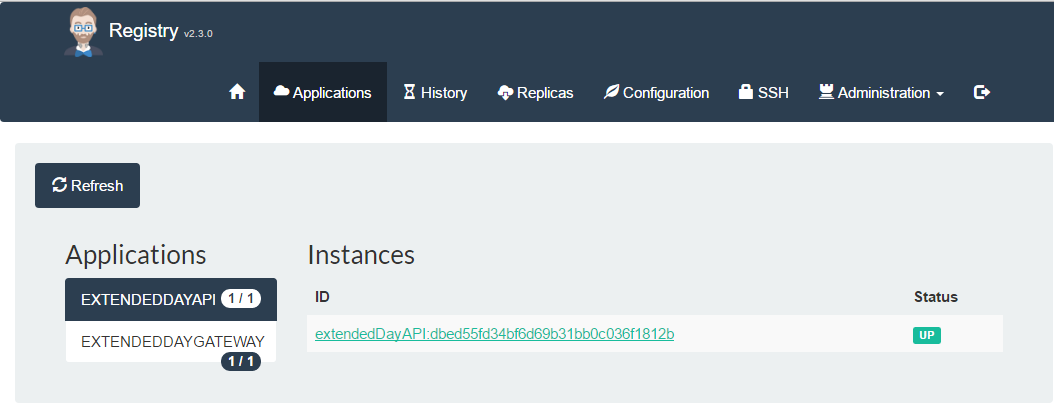Click the sign out arrow icon

point(982,92)
